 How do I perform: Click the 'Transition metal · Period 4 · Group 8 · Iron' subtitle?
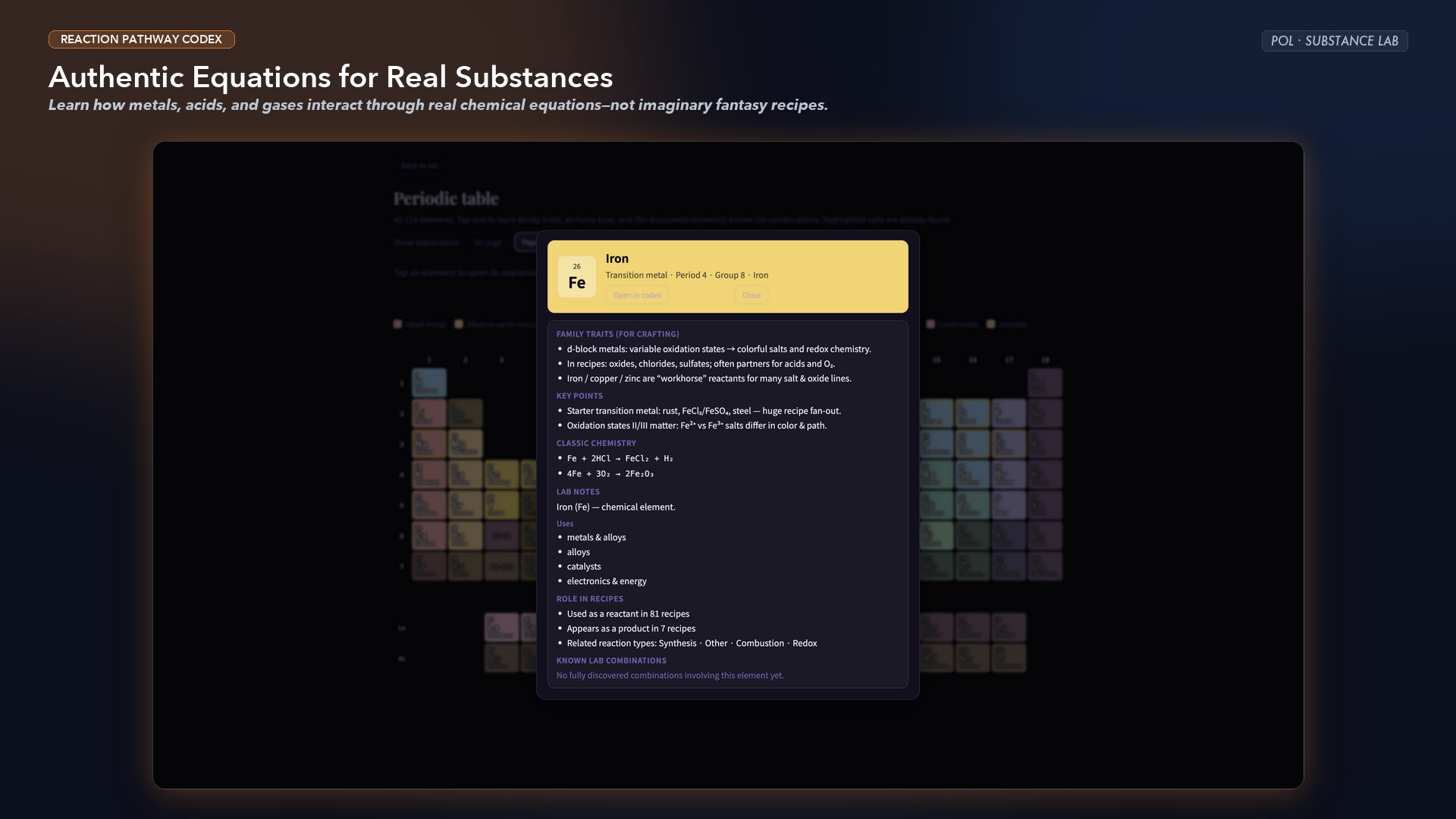[687, 275]
